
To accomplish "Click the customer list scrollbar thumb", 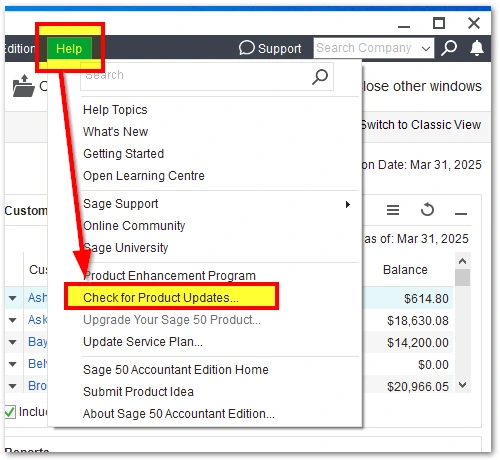I will pos(462,278).
